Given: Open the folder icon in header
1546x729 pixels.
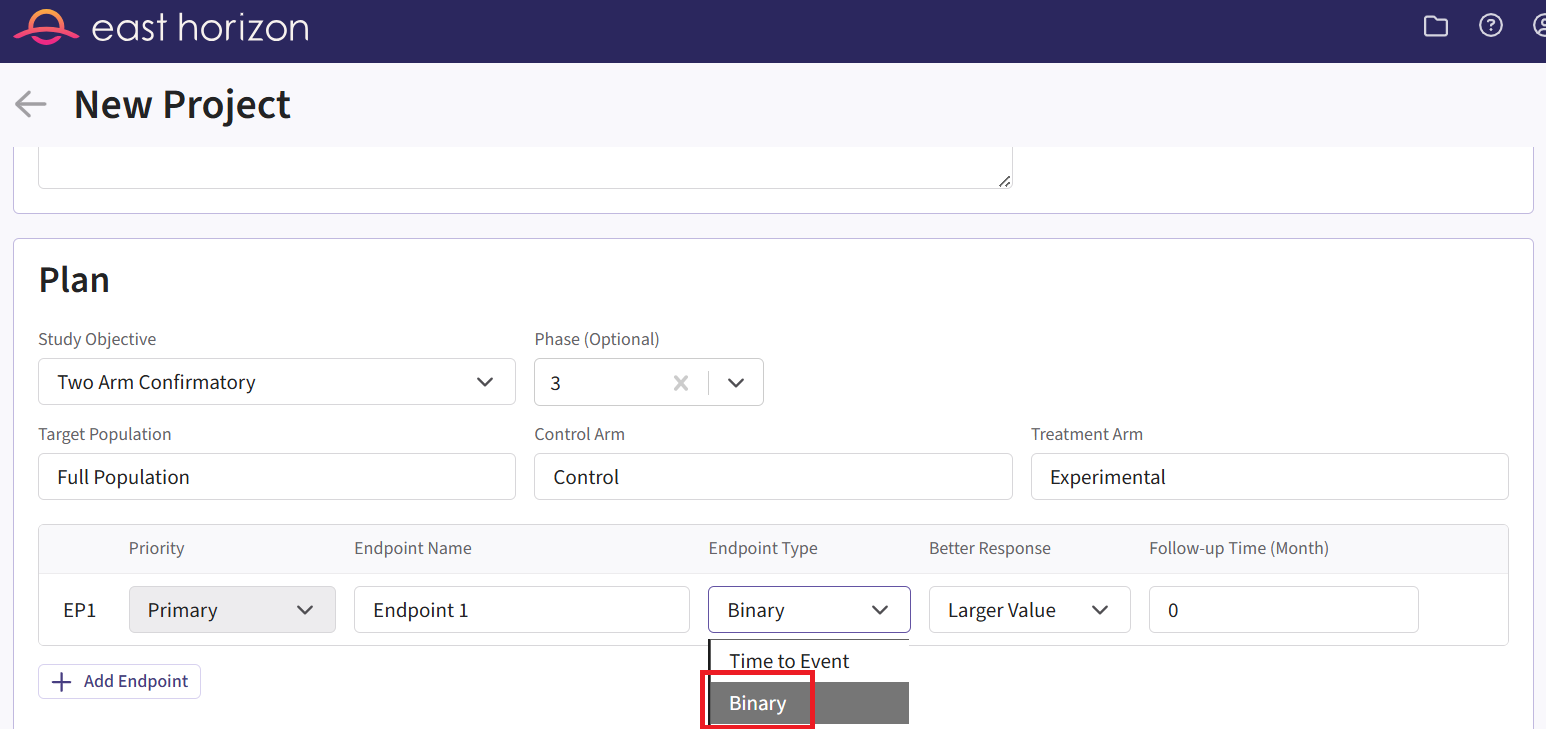Looking at the screenshot, I should (x=1435, y=27).
